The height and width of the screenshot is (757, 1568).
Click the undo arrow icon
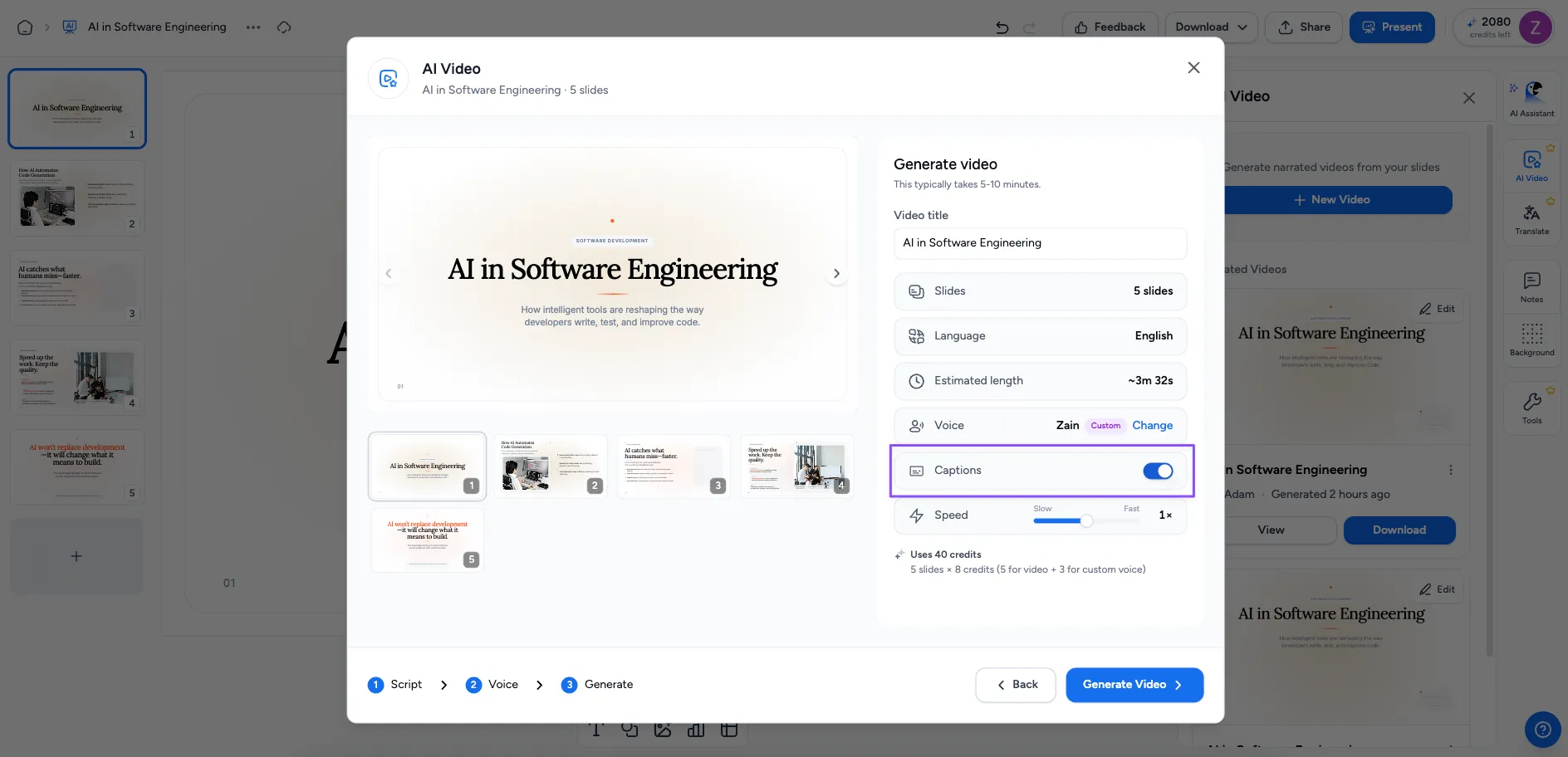(1002, 27)
